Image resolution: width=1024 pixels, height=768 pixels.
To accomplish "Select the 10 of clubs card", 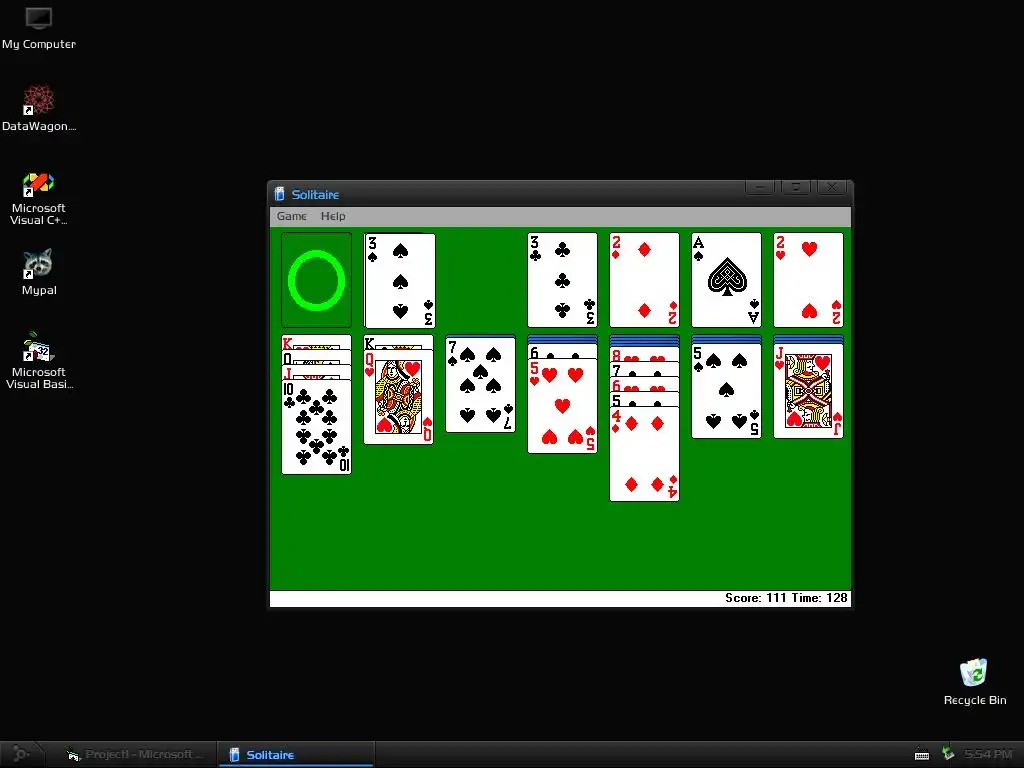I will pyautogui.click(x=316, y=427).
